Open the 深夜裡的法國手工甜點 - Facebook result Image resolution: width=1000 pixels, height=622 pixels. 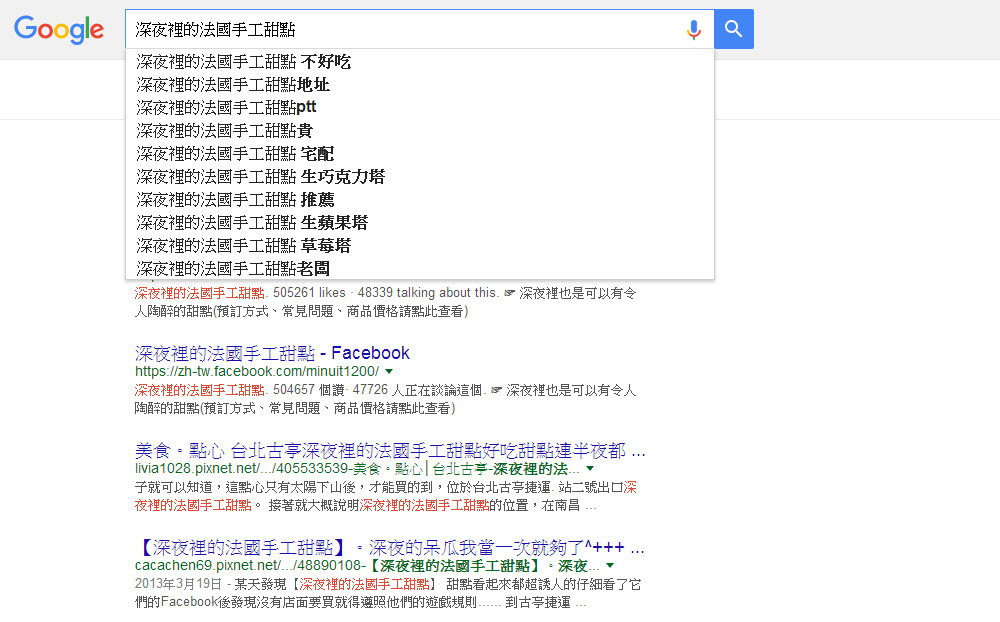[x=272, y=353]
